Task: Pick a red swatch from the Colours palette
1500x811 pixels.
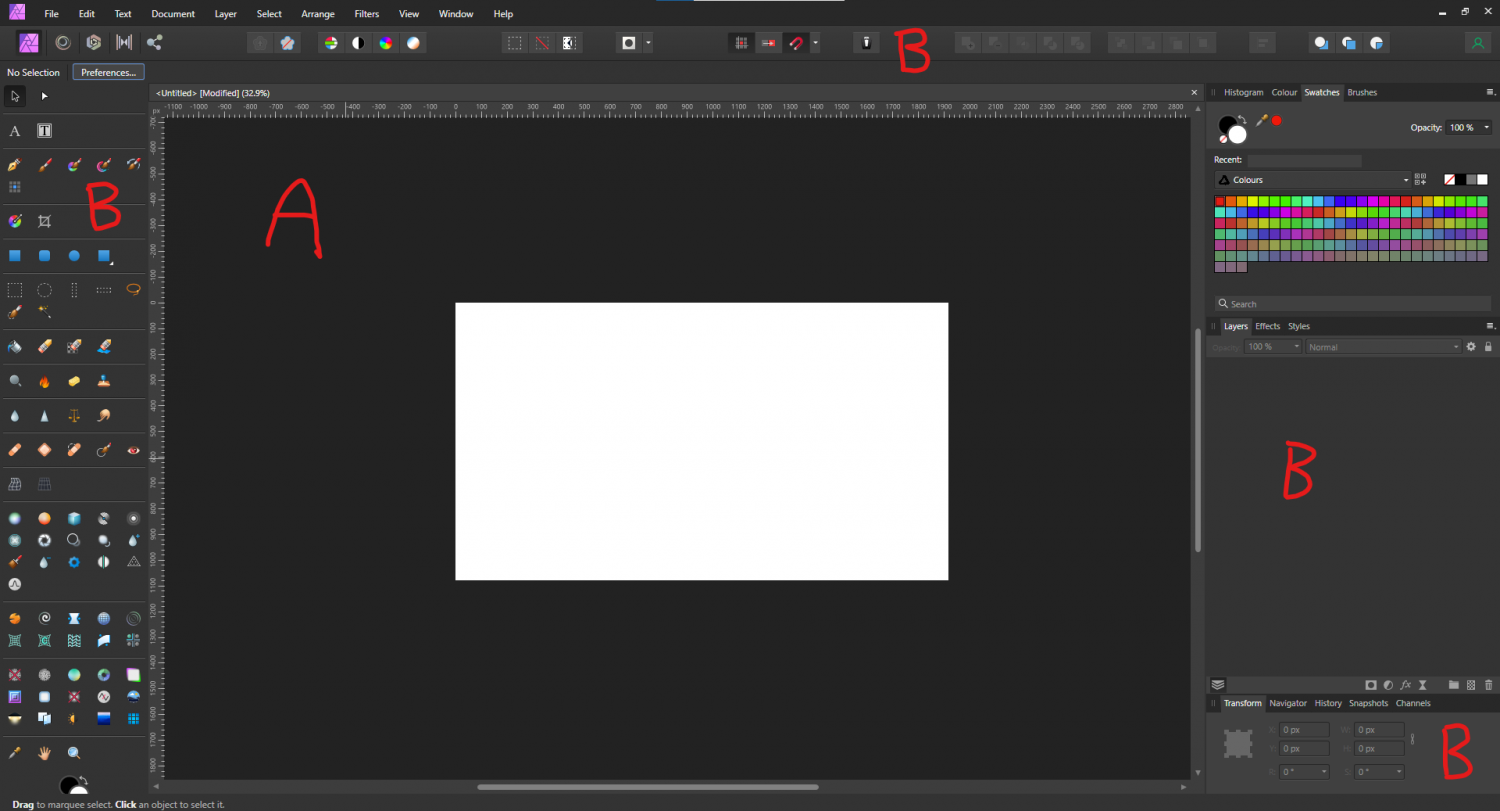Action: (x=1219, y=200)
